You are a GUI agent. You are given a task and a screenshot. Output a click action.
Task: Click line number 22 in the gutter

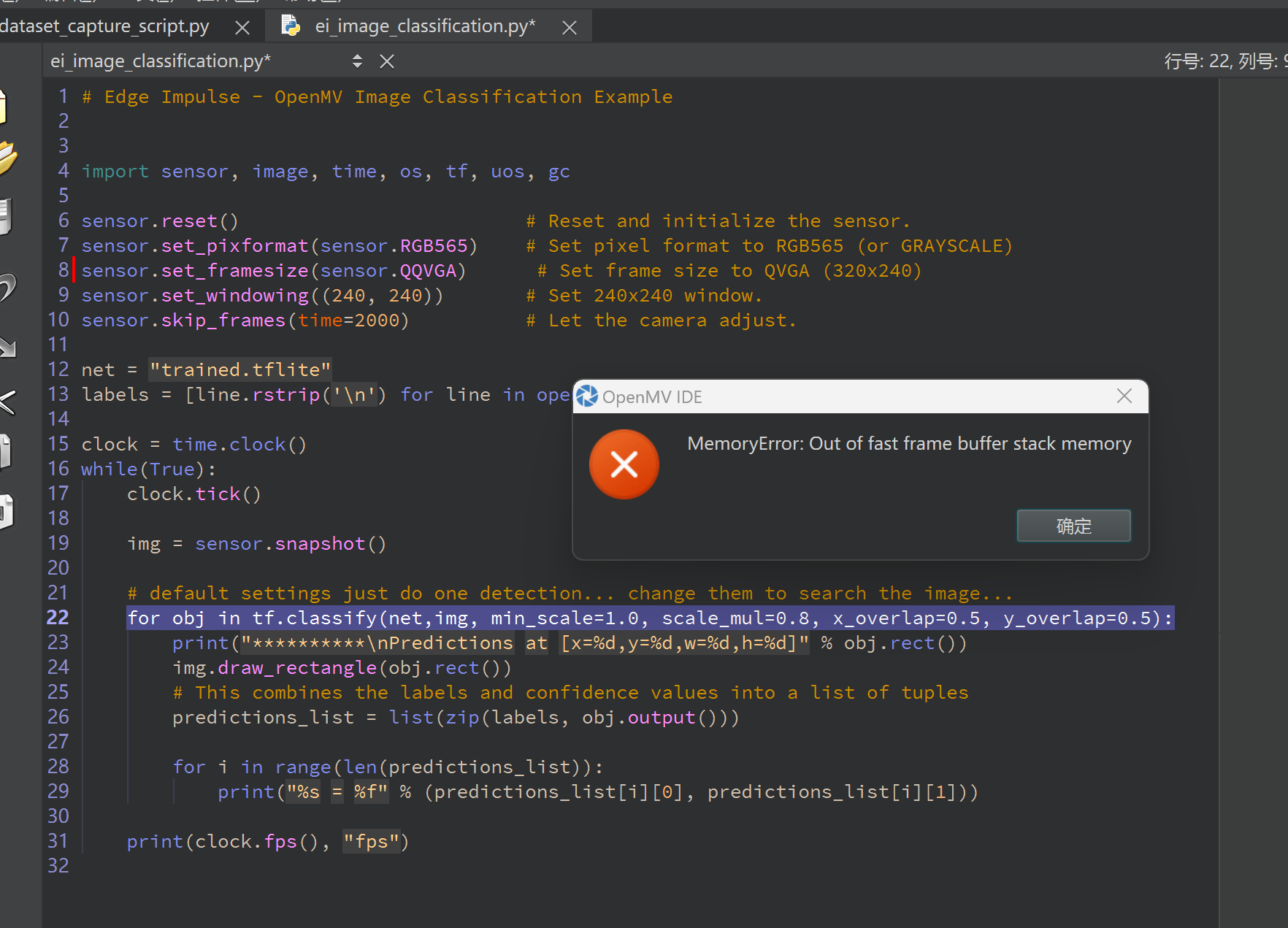[x=58, y=618]
